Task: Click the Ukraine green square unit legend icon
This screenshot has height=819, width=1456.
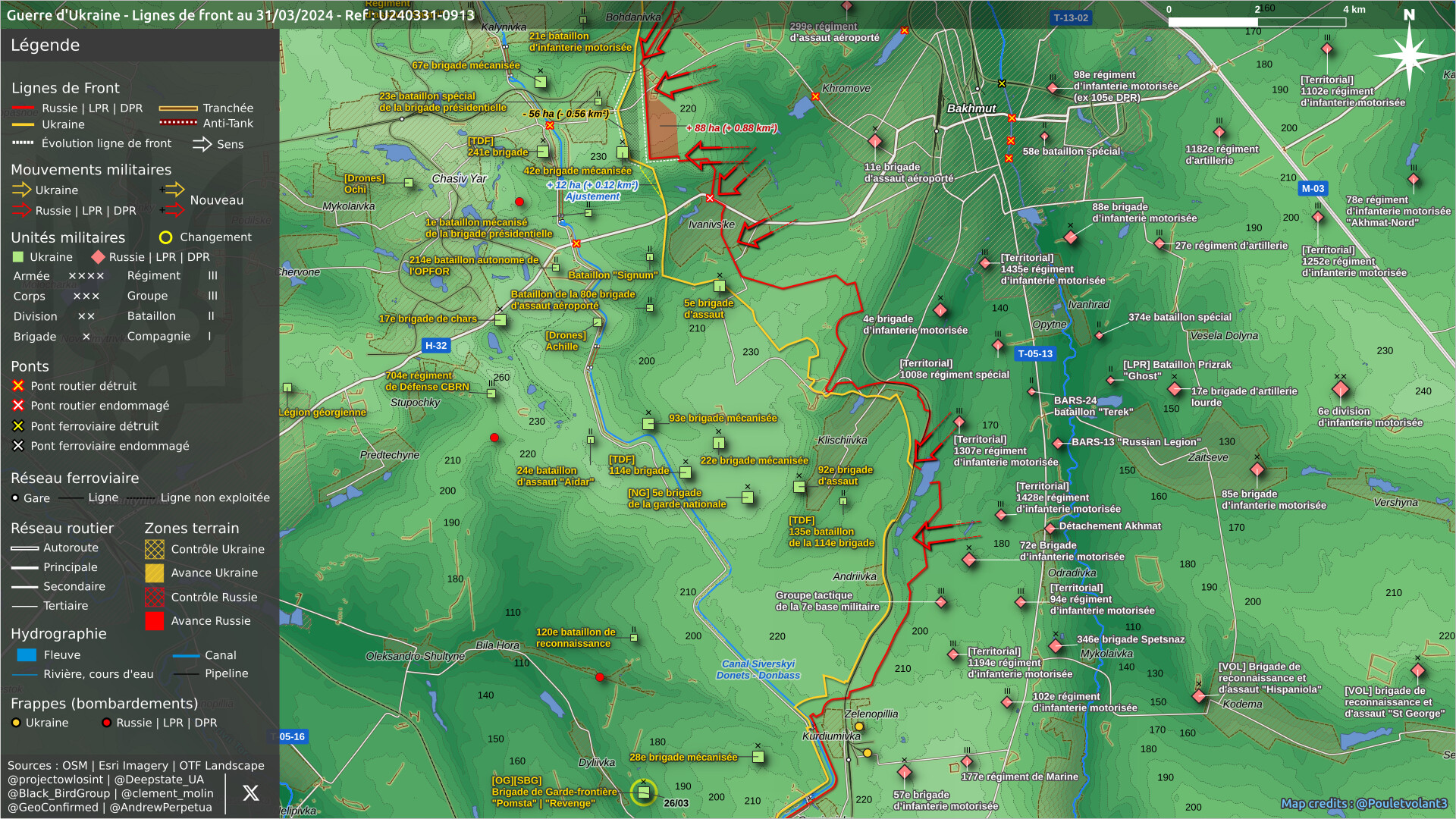Action: pos(18,257)
